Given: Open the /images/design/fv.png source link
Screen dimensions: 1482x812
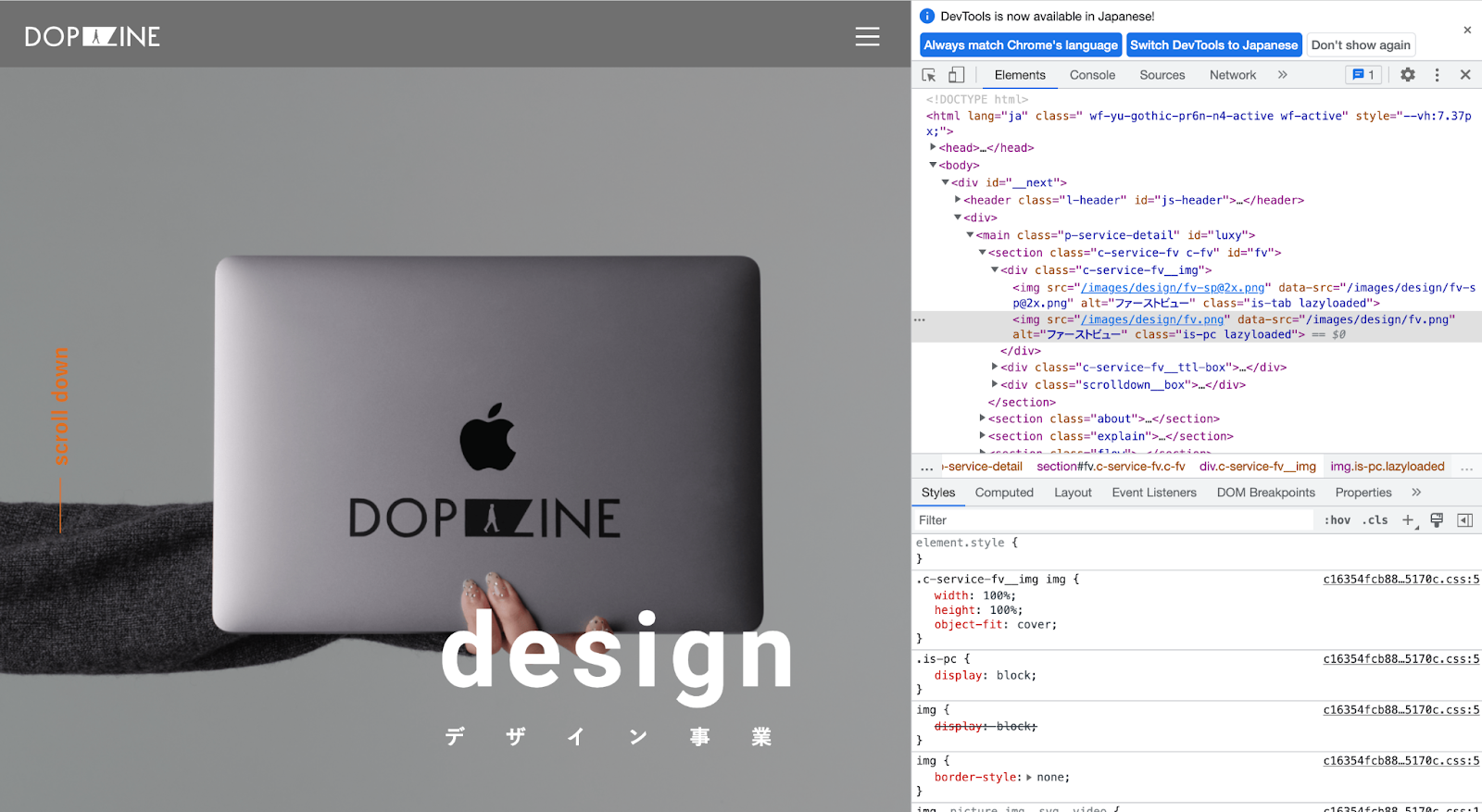Looking at the screenshot, I should pos(1152,319).
